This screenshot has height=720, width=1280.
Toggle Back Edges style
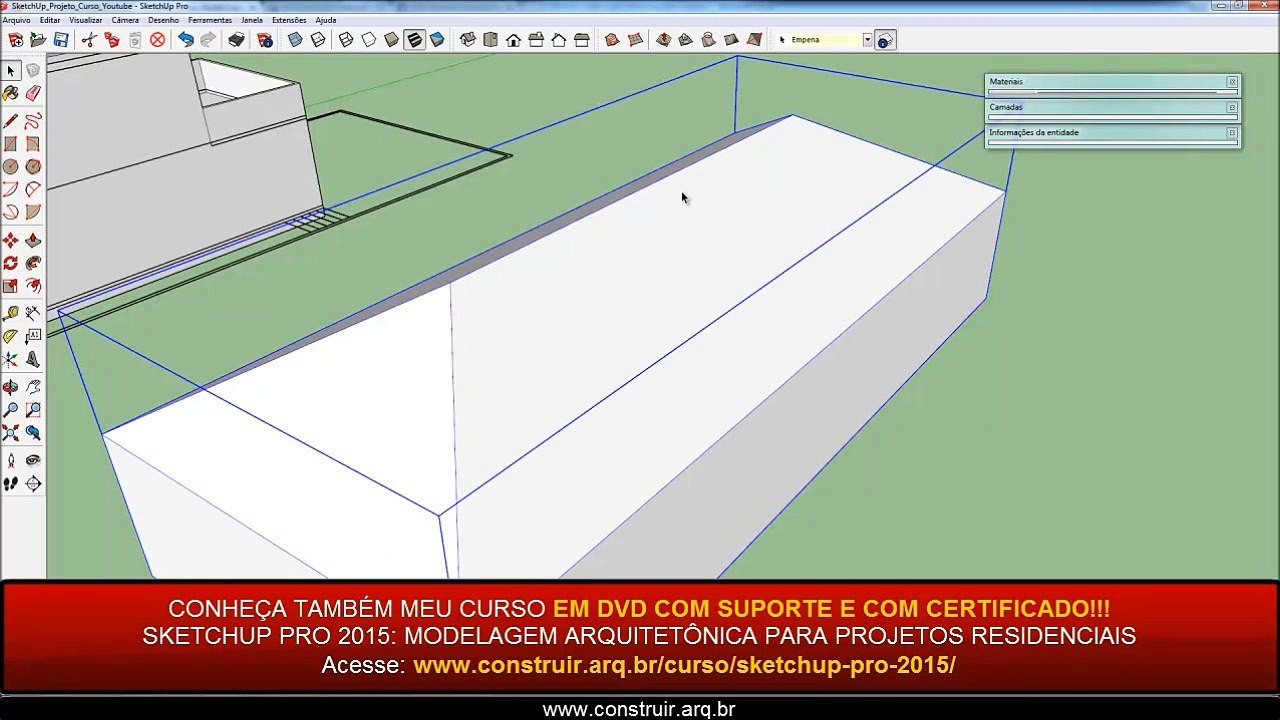coord(318,40)
